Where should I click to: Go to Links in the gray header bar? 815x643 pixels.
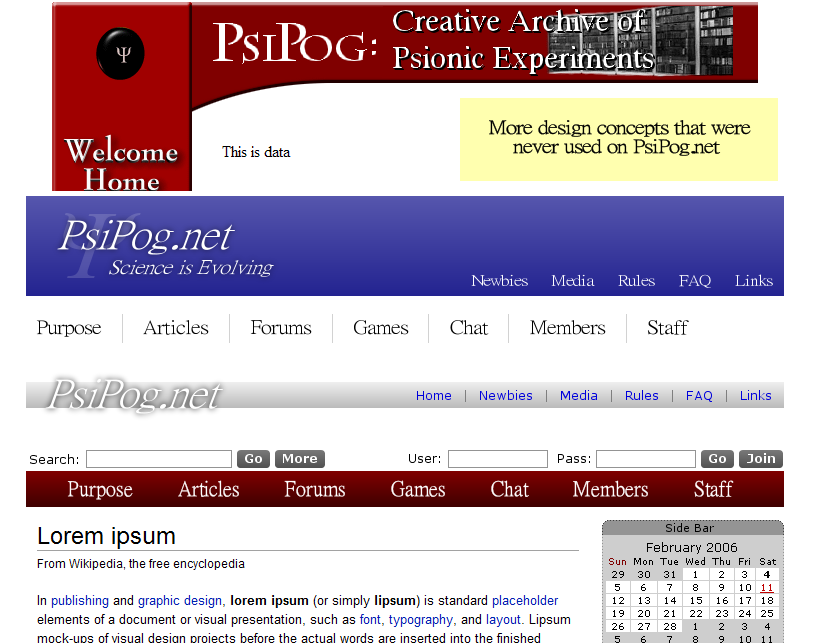pos(756,396)
